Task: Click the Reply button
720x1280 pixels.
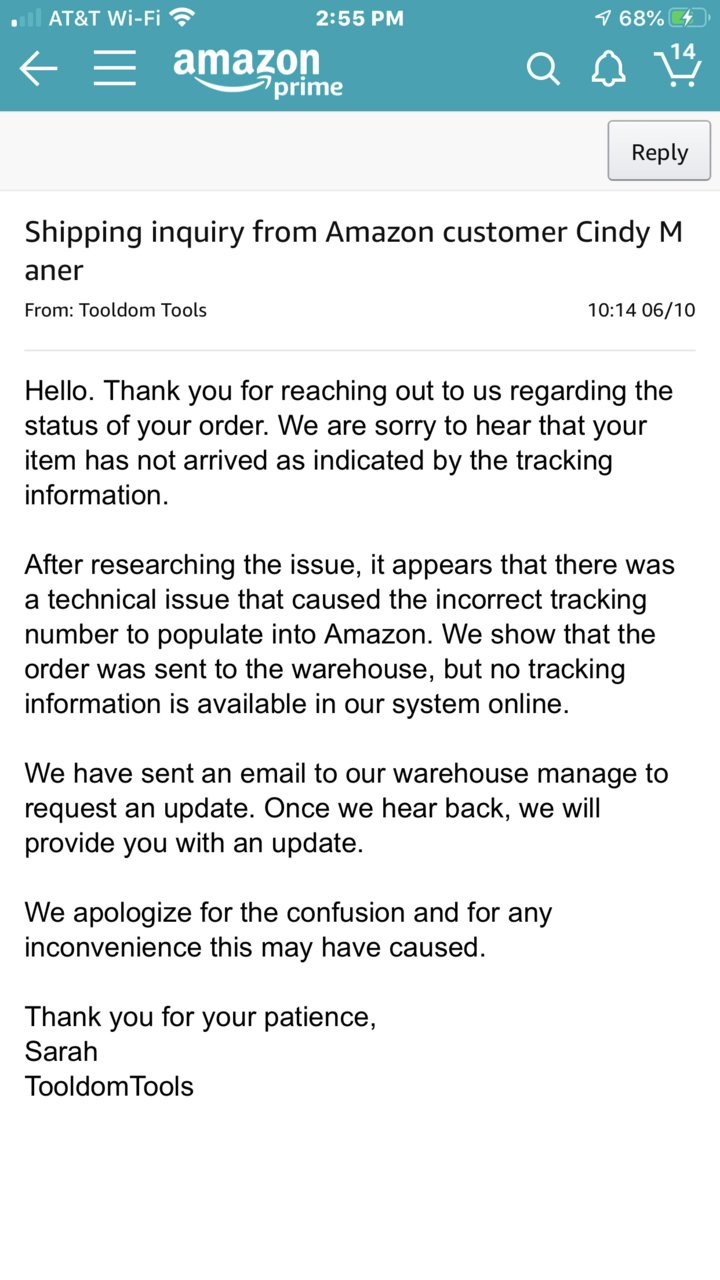Action: [x=659, y=152]
